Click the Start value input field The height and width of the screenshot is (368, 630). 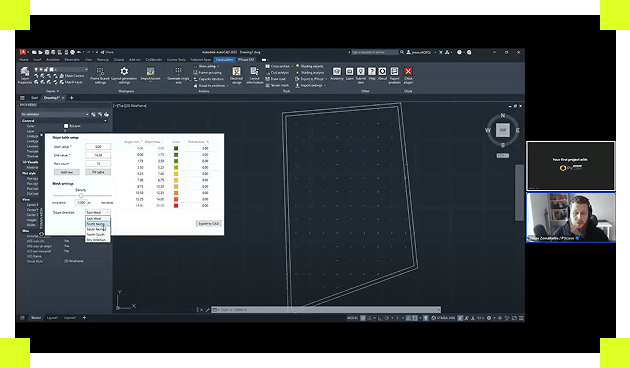pyautogui.click(x=98, y=147)
